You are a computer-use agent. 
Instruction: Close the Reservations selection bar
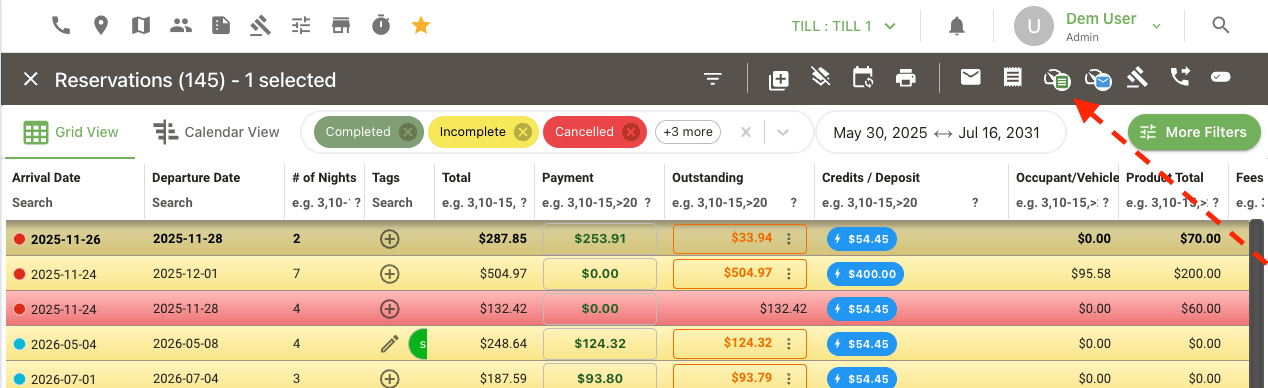pyautogui.click(x=31, y=79)
